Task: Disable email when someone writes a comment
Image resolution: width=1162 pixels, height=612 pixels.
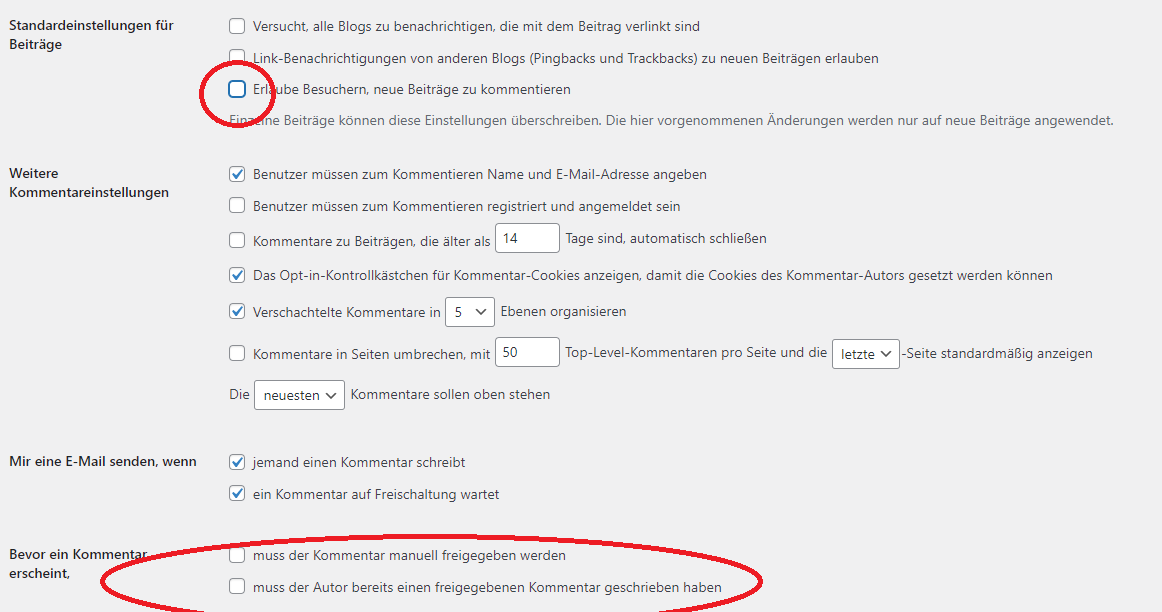Action: tap(237, 462)
